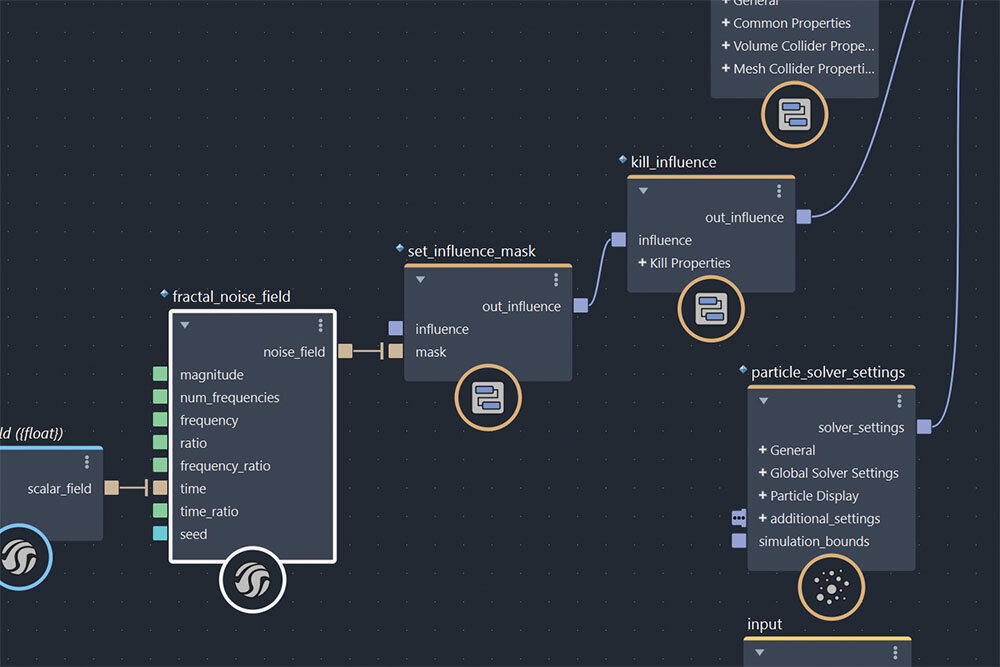Select the influence input port on kill_influence

[x=619, y=240]
